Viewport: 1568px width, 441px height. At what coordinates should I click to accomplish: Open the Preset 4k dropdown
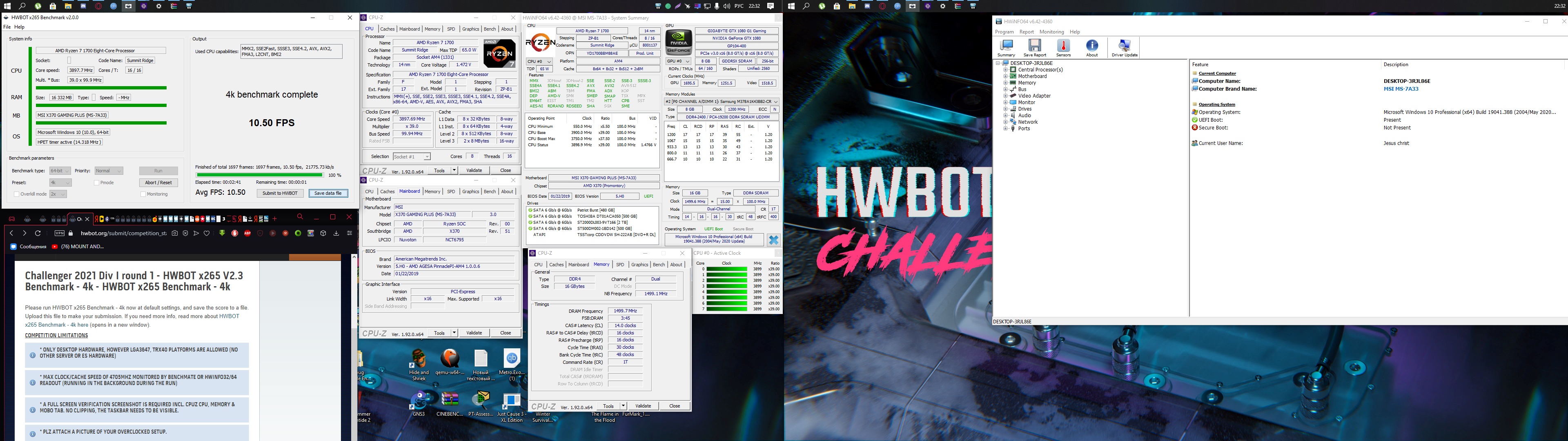60,183
